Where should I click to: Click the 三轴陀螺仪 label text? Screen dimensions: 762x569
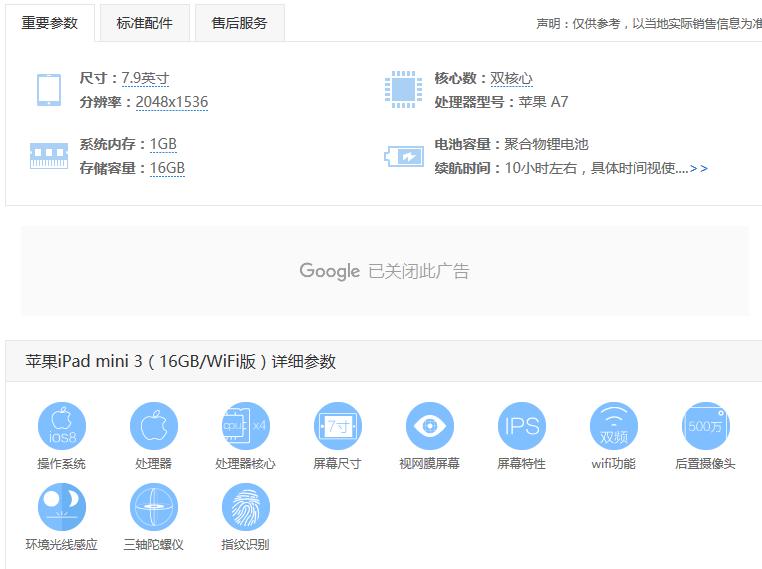[x=154, y=545]
